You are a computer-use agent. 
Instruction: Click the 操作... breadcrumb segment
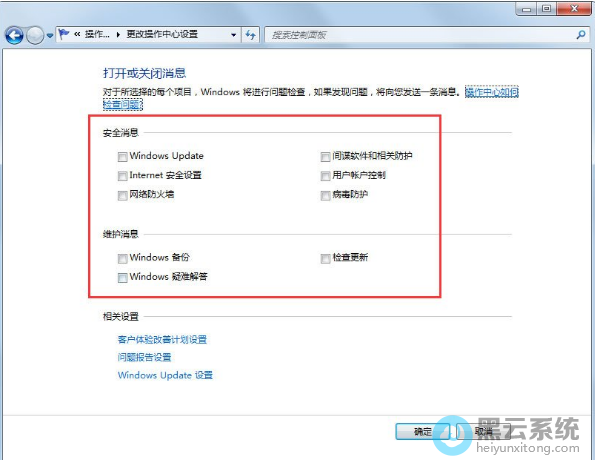[x=97, y=35]
